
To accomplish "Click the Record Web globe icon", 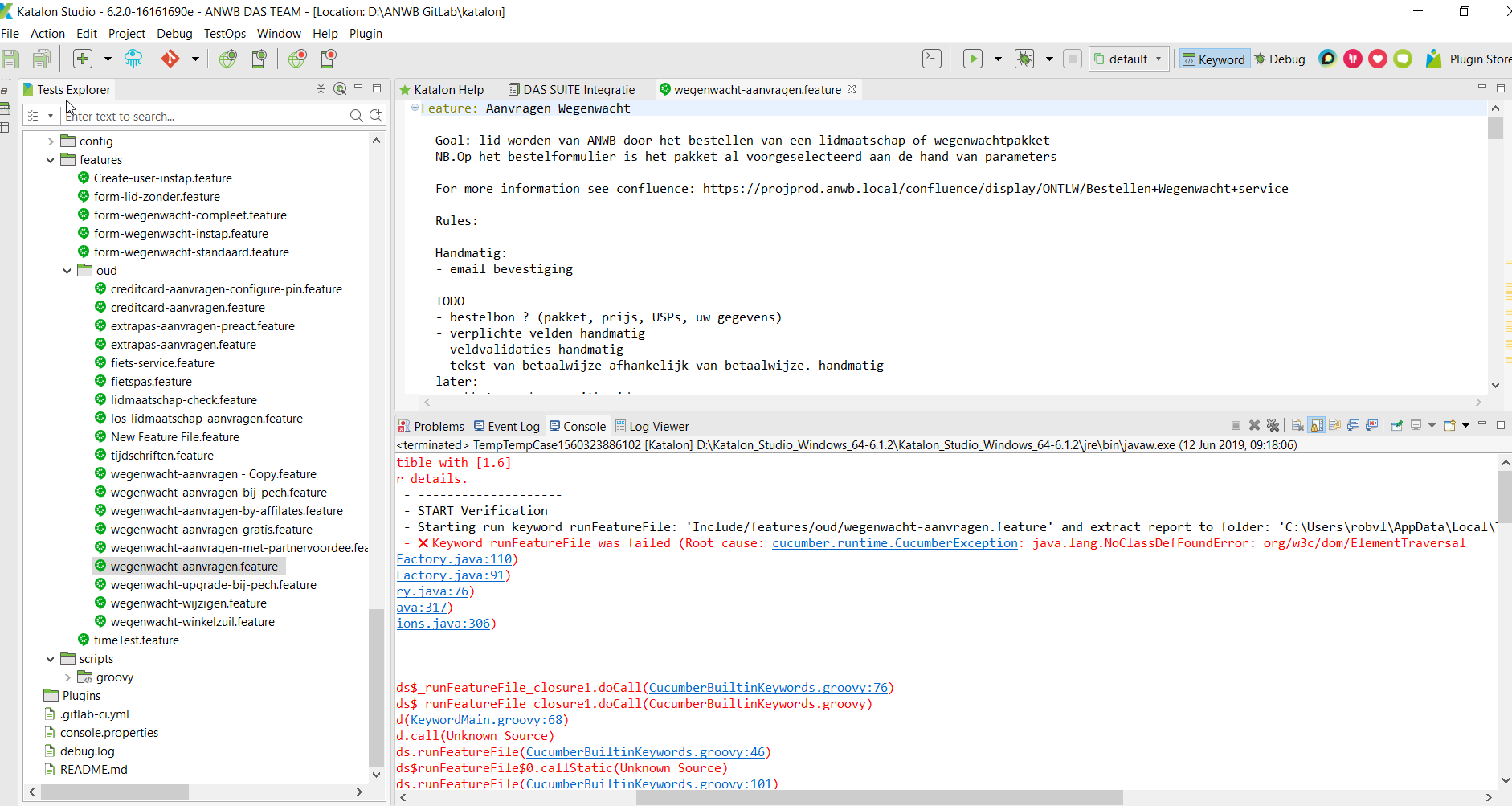I will 297,59.
